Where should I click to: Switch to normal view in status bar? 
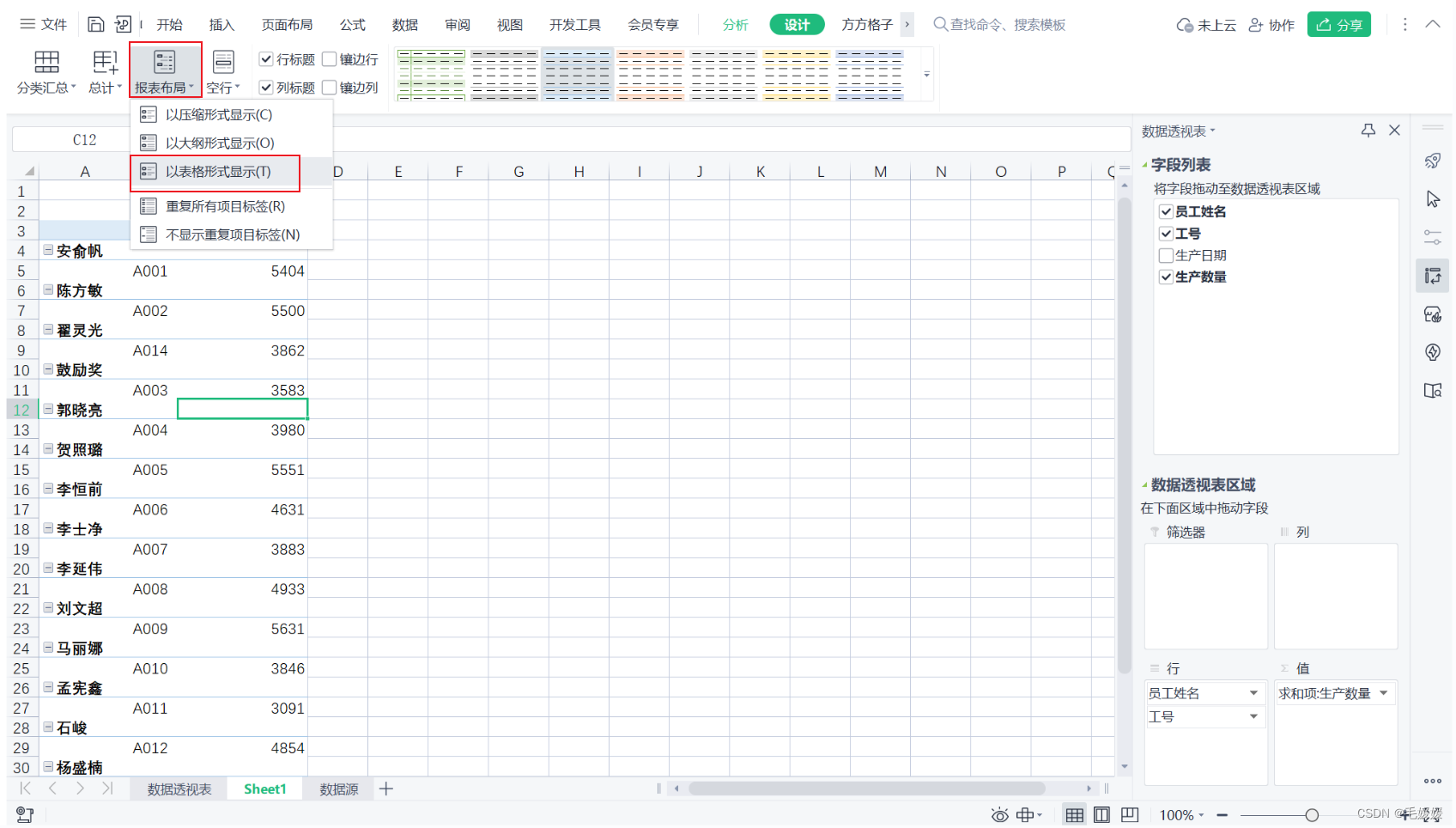coord(1074,815)
